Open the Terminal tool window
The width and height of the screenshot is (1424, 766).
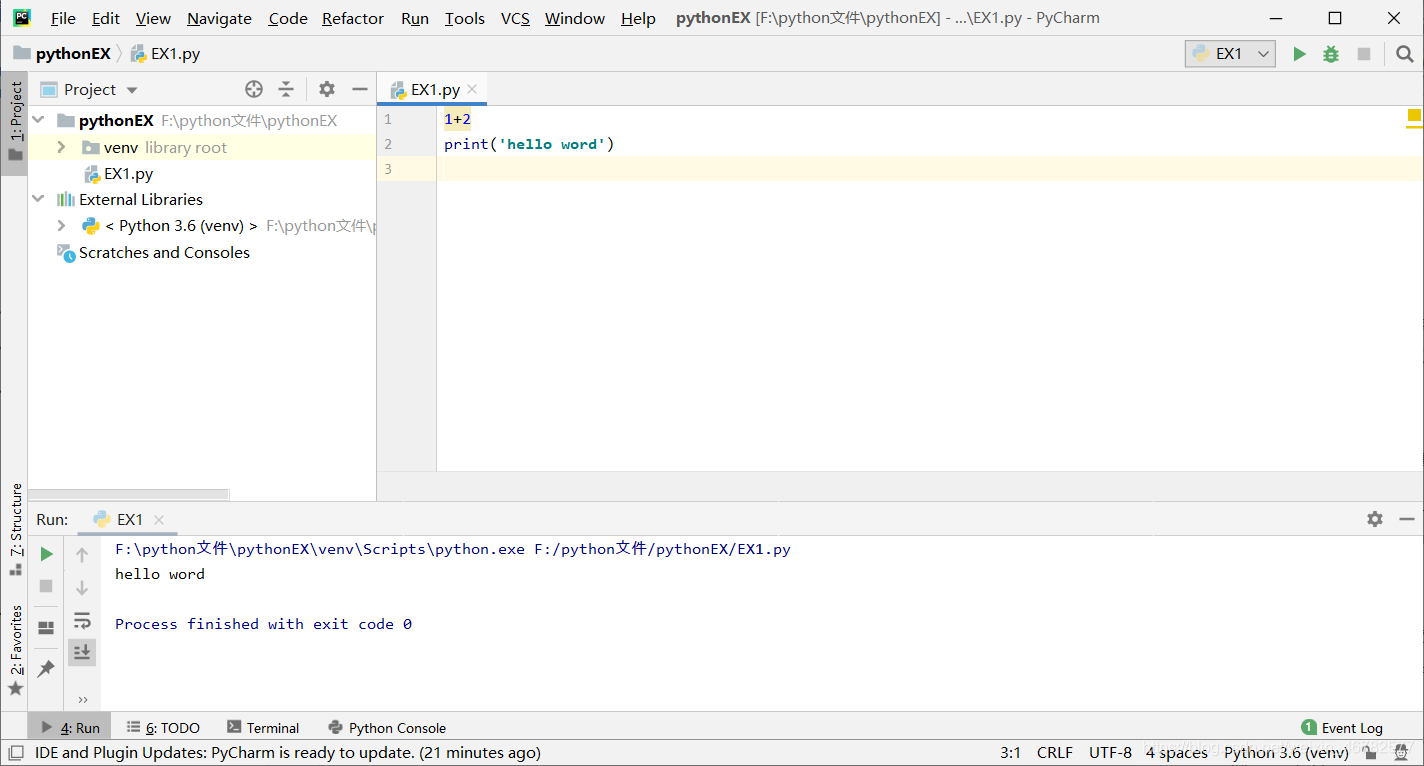tap(263, 728)
